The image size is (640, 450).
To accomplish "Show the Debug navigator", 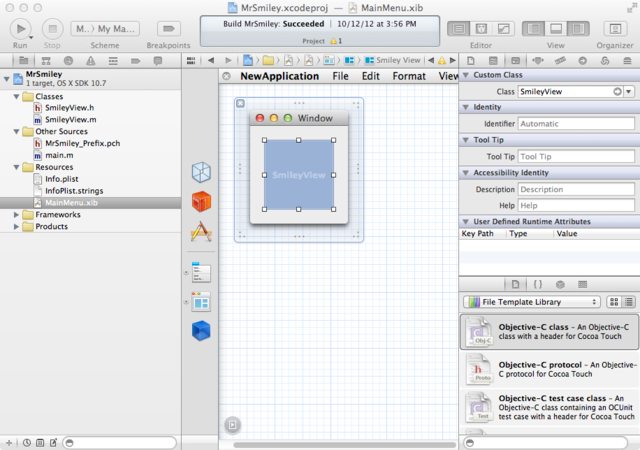I will point(113,61).
